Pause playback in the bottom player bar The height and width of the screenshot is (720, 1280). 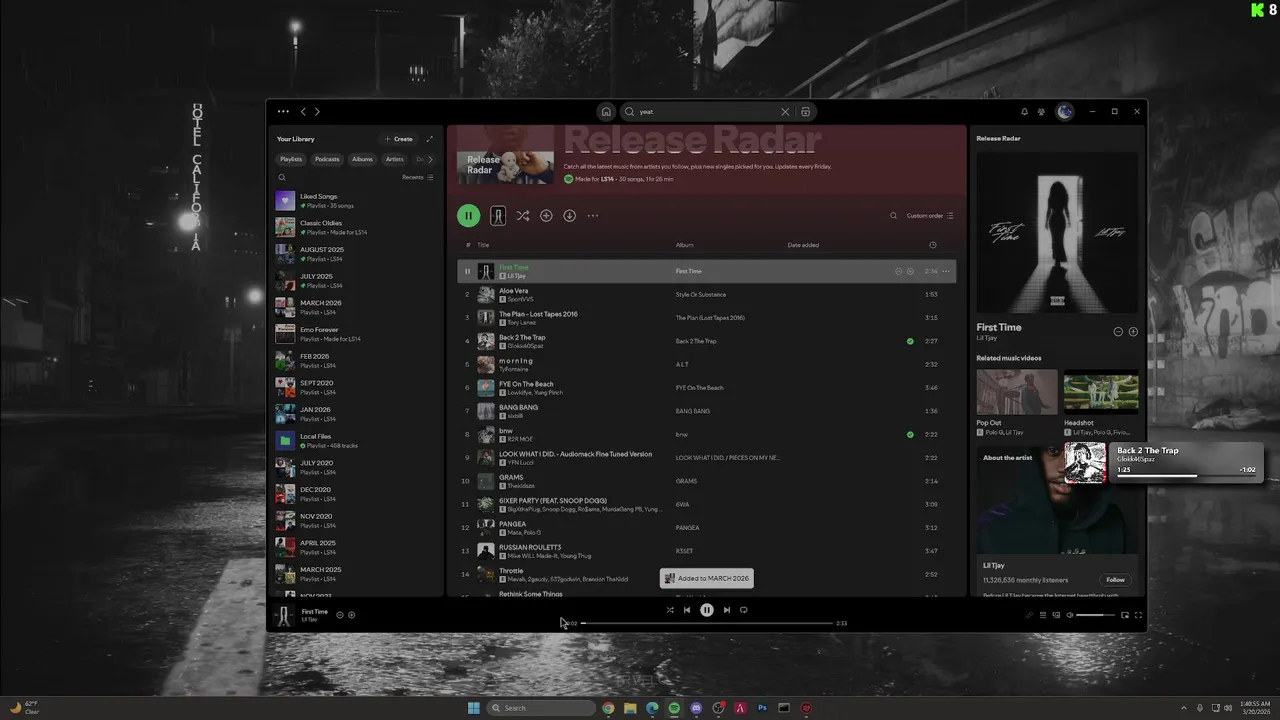click(x=707, y=610)
